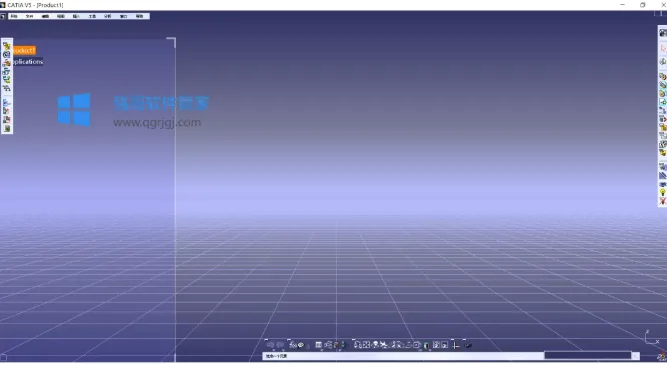Click the Pan view icon
This screenshot has height=365, width=667.
click(376, 345)
